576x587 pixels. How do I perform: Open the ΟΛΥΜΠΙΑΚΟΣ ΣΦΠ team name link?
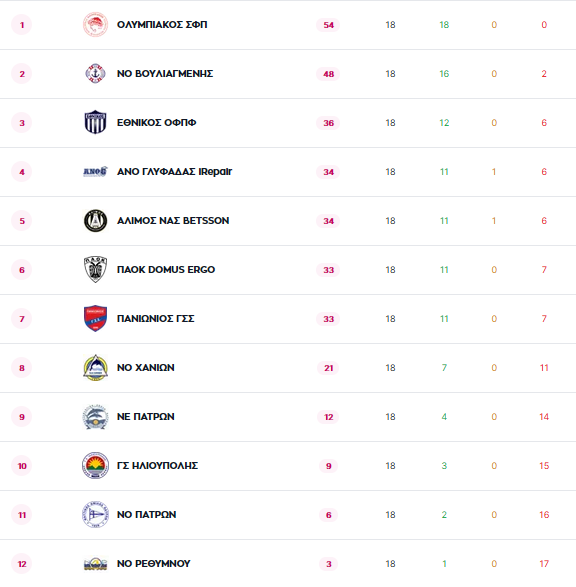162,25
